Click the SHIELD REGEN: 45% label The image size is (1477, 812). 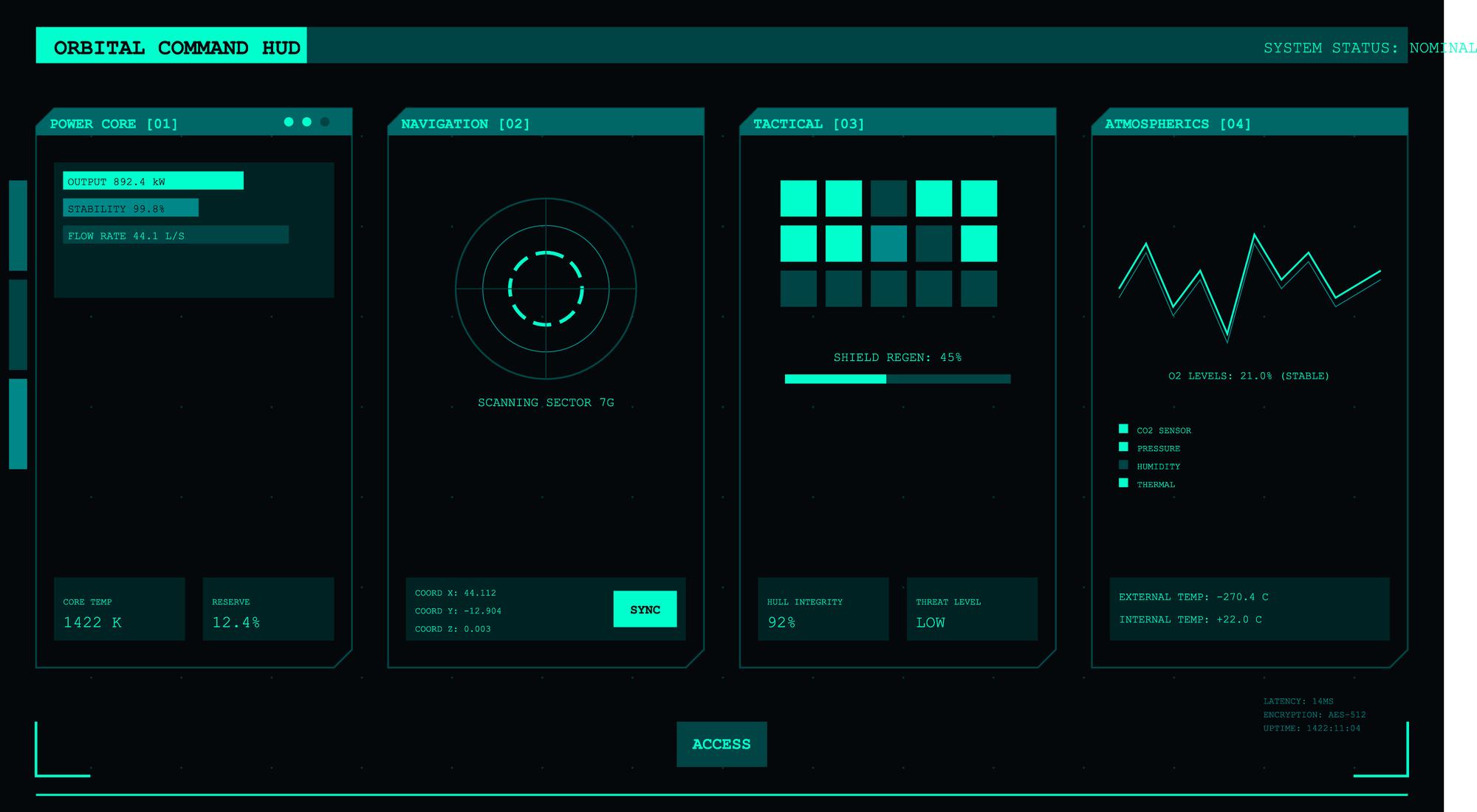coord(897,357)
